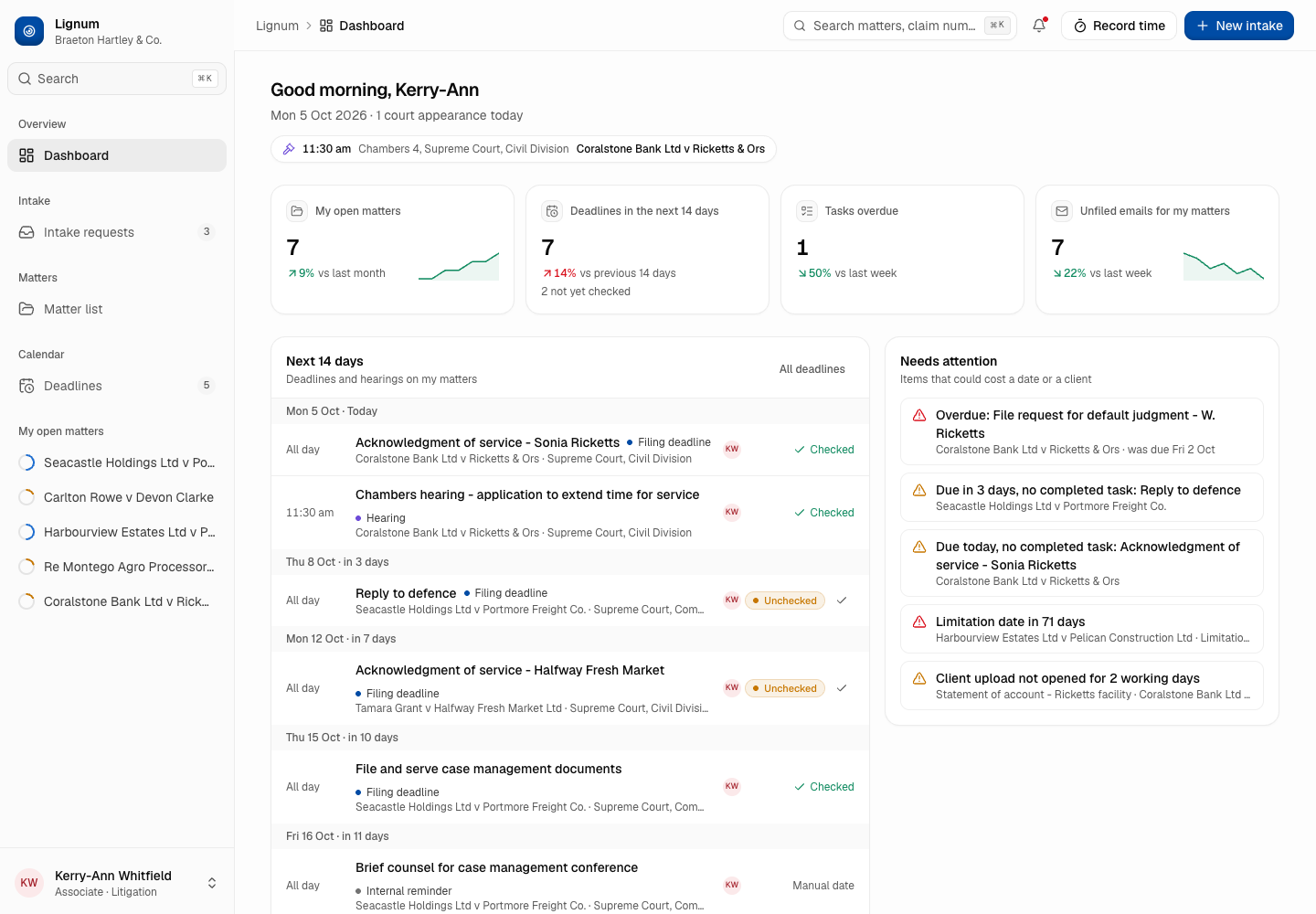Click the KW avatar on Reply to defence row
This screenshot has width=1316, height=914.
pyautogui.click(x=732, y=600)
